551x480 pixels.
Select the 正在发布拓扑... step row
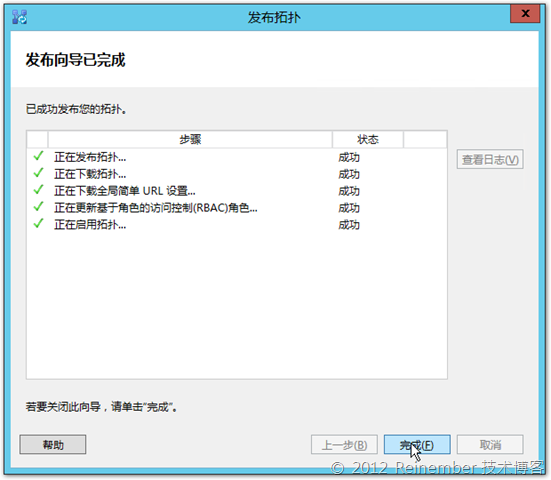(236, 157)
